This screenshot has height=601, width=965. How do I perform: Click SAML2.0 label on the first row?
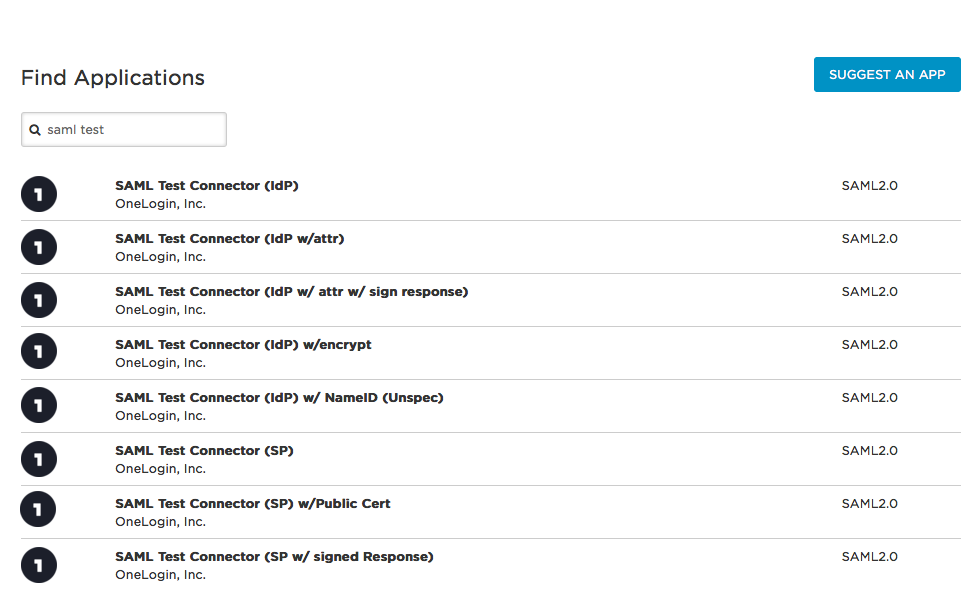pos(870,186)
